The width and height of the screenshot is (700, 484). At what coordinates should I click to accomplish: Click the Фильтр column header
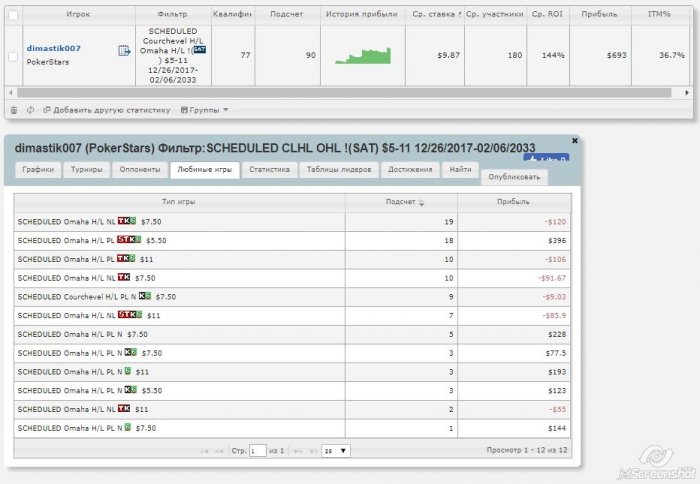point(173,14)
